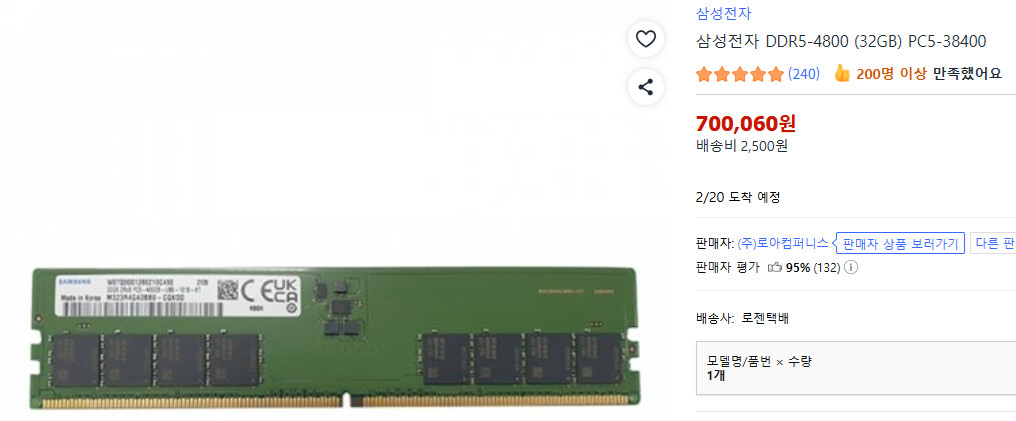Click the orange thumbs-up satisfaction icon
The image size is (1016, 421).
842,73
